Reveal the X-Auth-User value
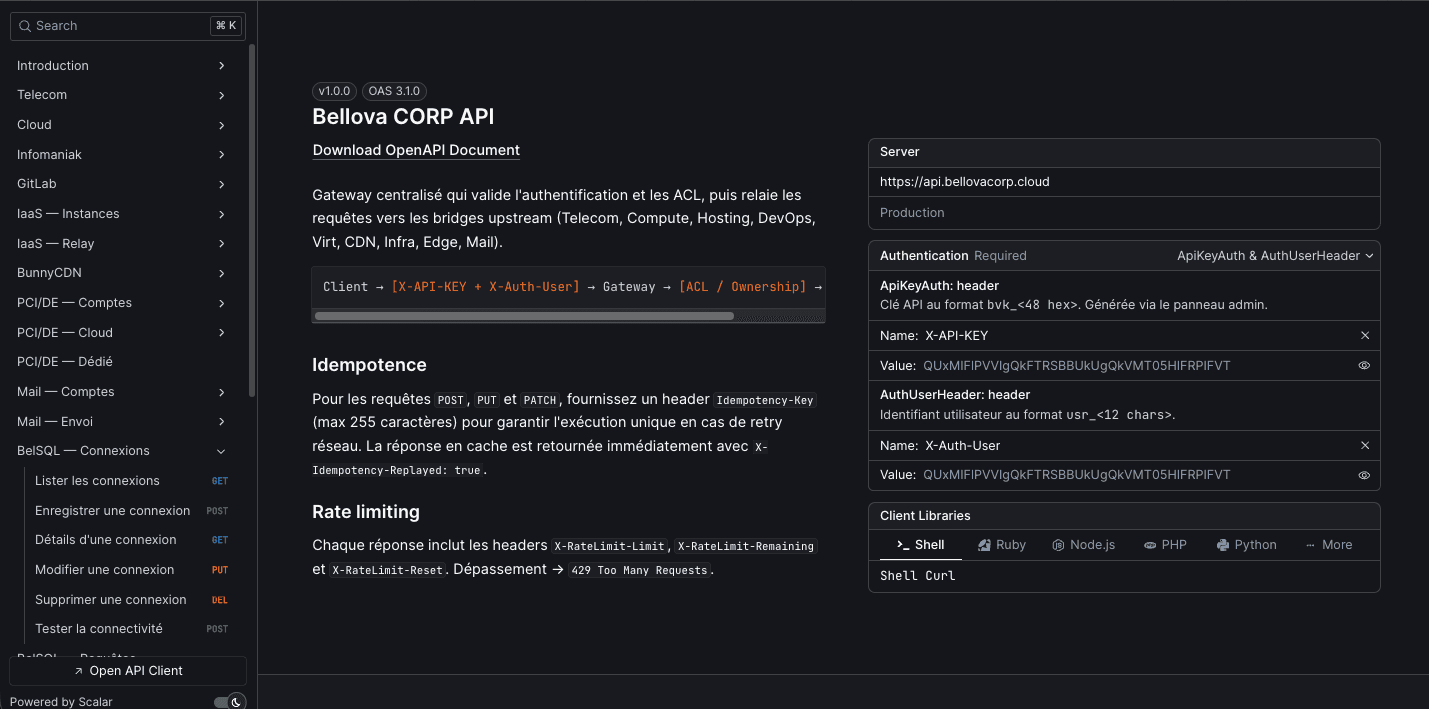1429x709 pixels. pos(1364,475)
